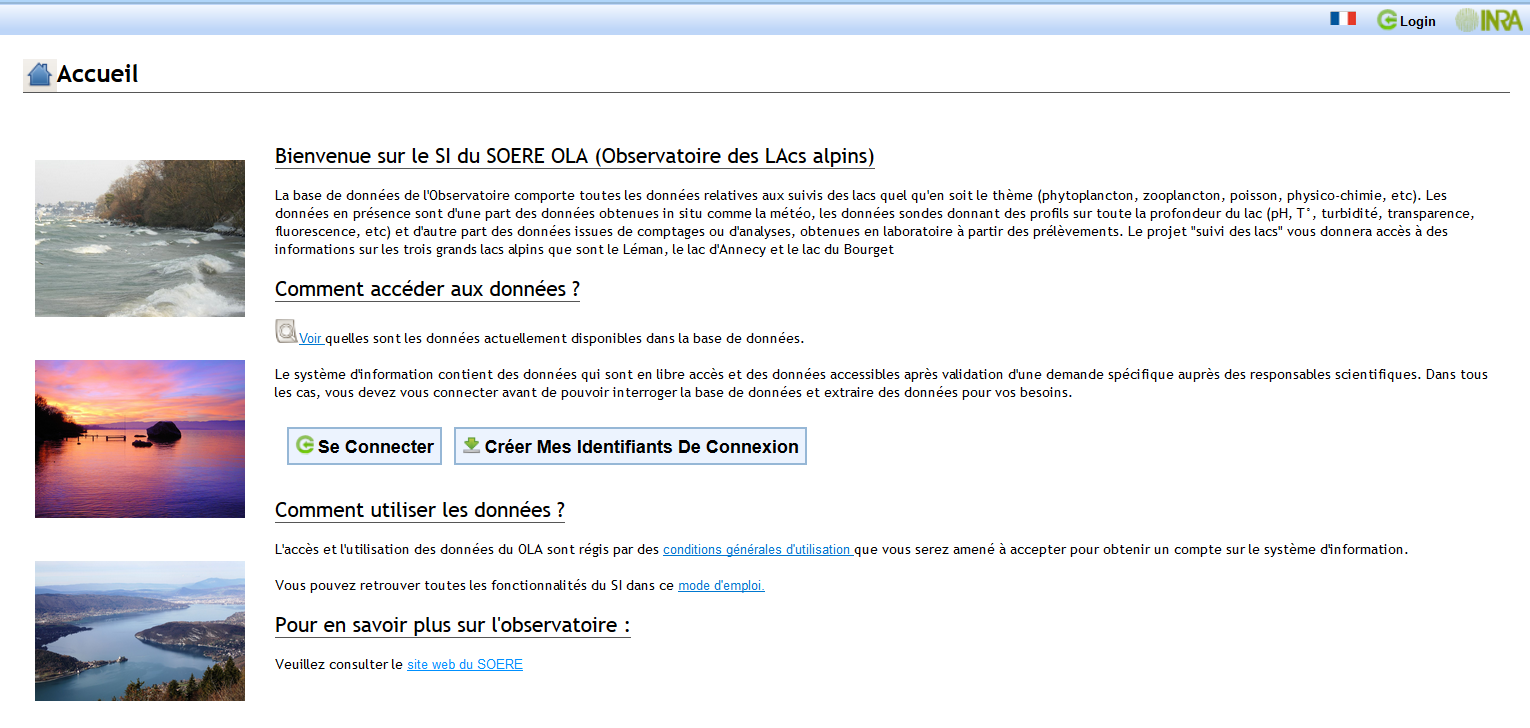
Task: Visit the site web du SOERE link
Action: tap(465, 664)
